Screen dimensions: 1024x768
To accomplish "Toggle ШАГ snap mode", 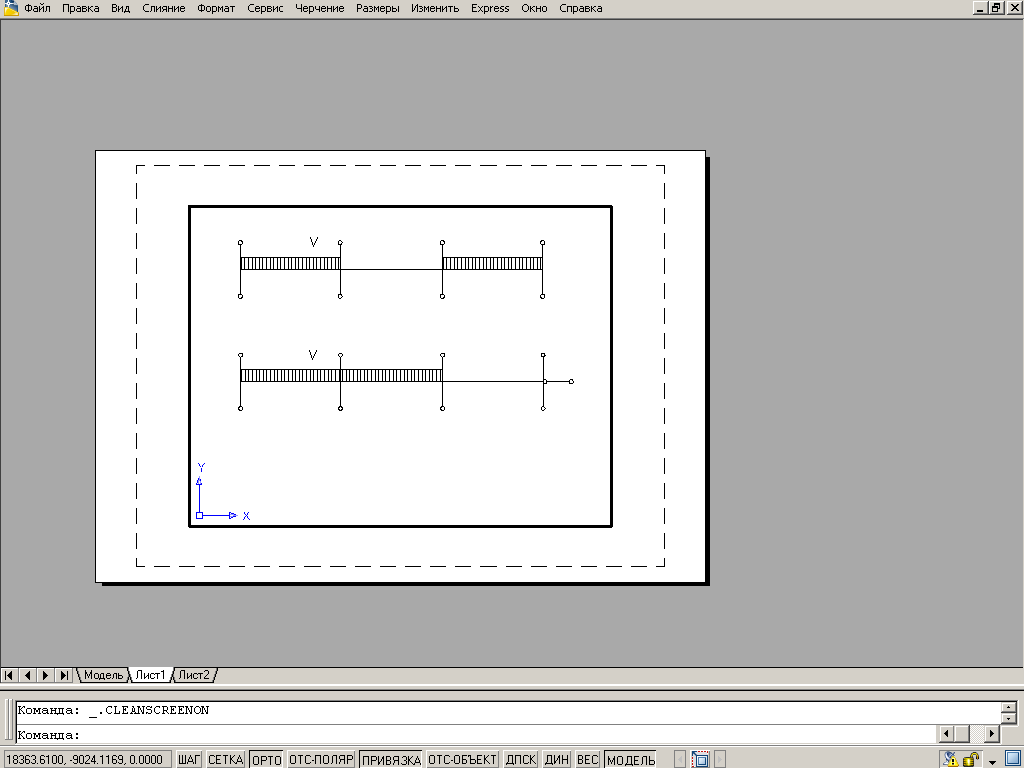I will click(189, 760).
